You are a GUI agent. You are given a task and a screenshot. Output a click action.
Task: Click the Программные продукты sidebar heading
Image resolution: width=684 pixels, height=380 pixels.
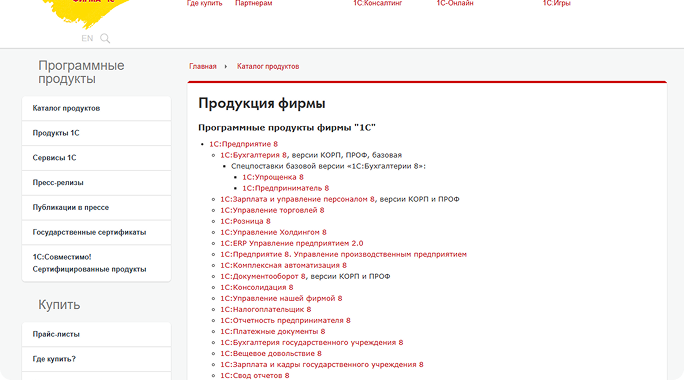coord(81,72)
